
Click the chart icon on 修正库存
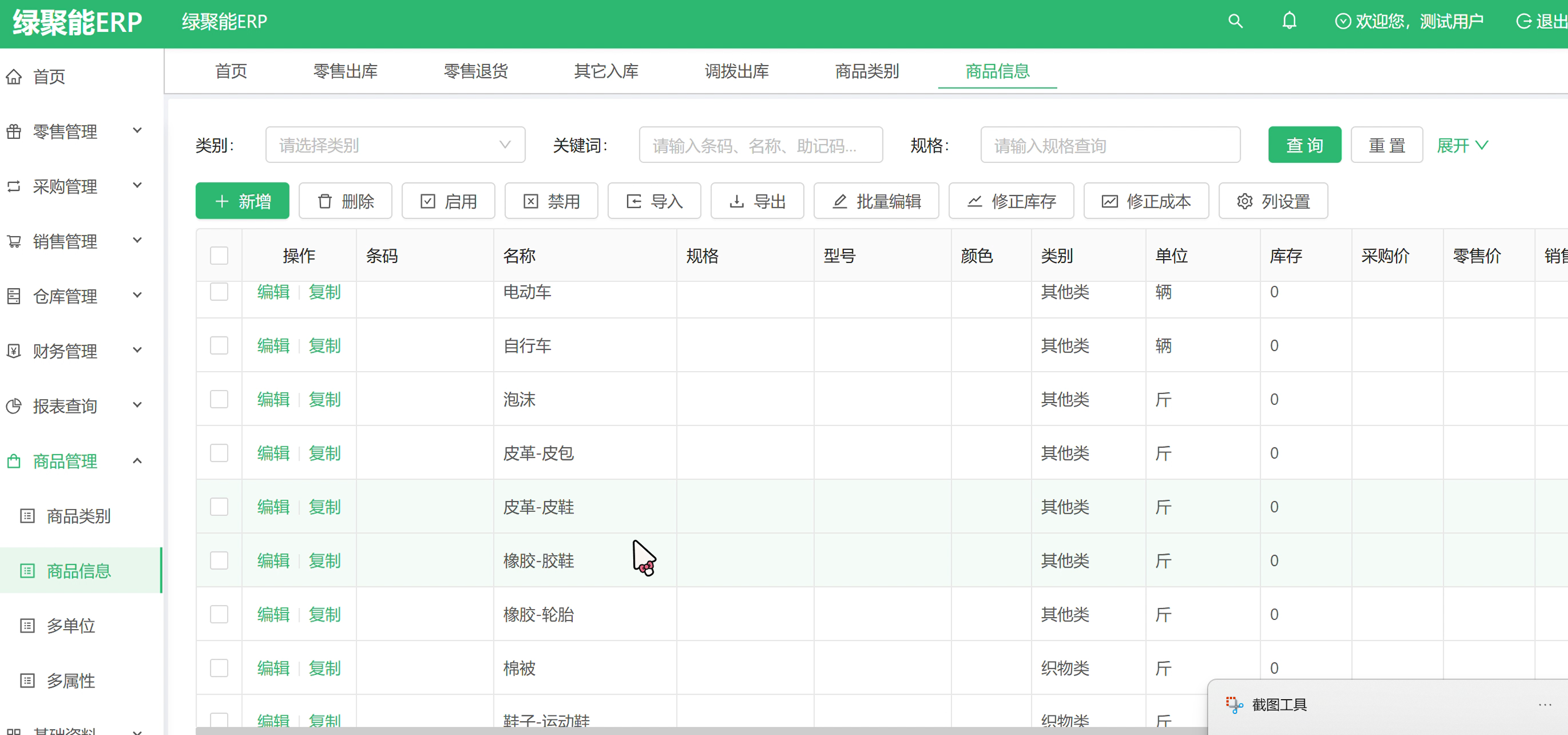point(975,202)
